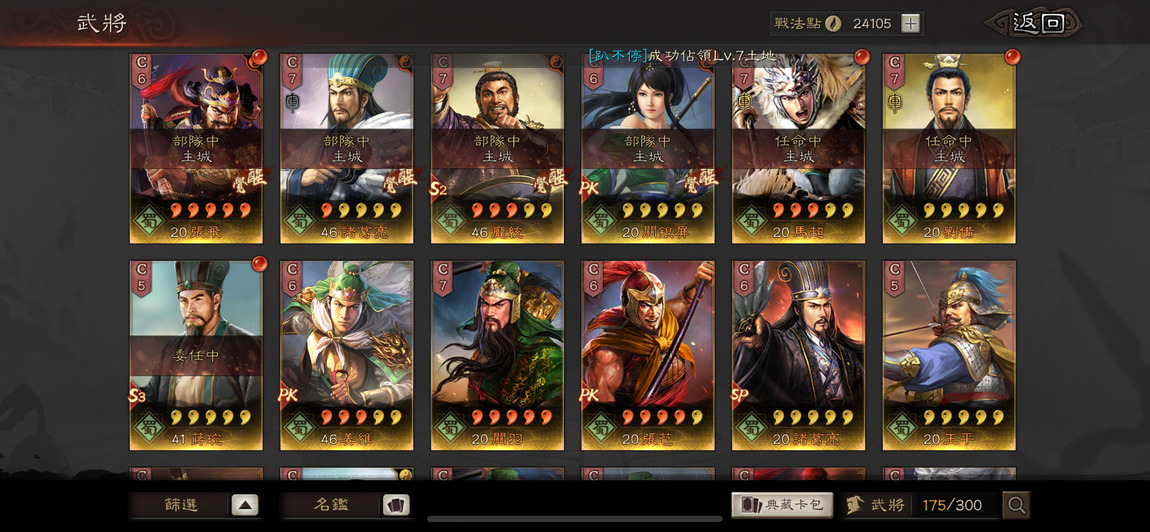Open the 名鑑 tab
Viewport: 1150px width, 532px height.
tap(331, 505)
